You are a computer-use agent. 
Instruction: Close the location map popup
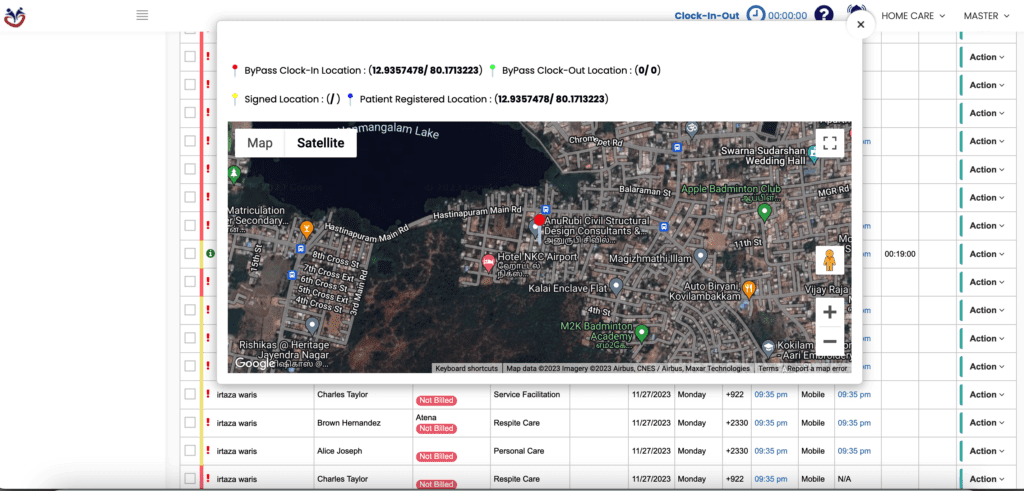click(860, 24)
